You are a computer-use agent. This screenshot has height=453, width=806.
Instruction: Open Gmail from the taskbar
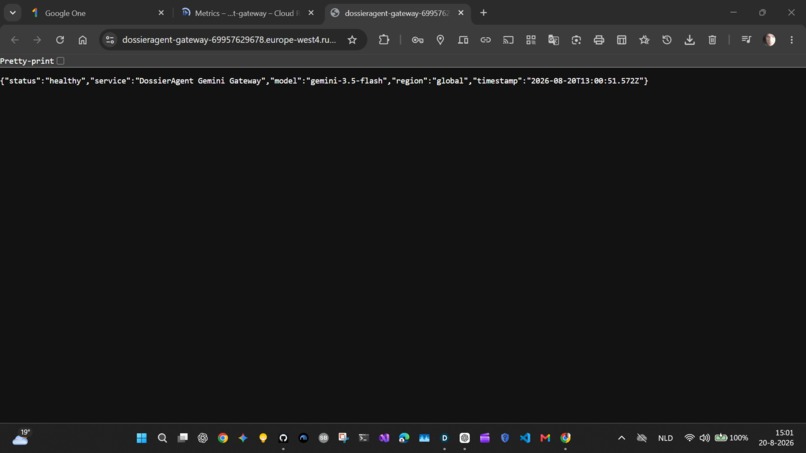(x=545, y=438)
